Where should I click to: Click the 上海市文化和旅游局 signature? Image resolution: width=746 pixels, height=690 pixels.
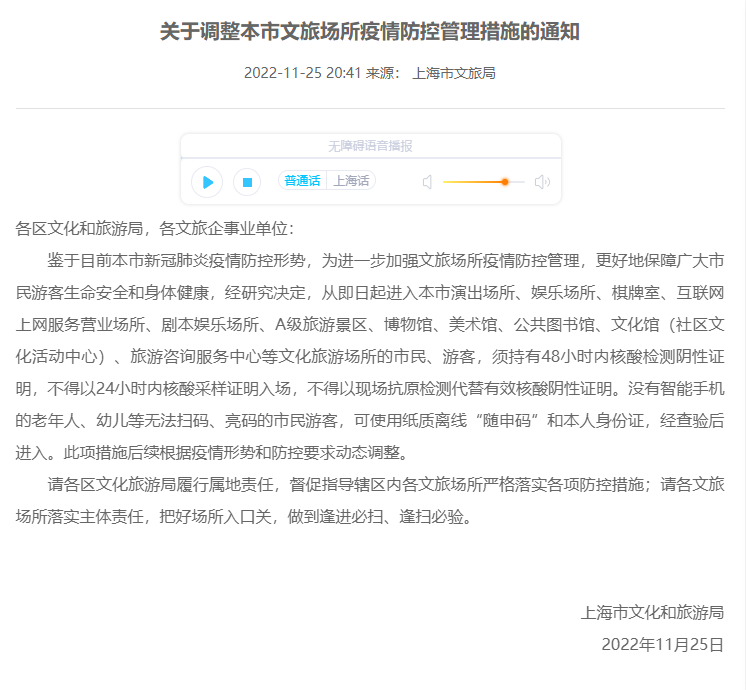pyautogui.click(x=652, y=612)
